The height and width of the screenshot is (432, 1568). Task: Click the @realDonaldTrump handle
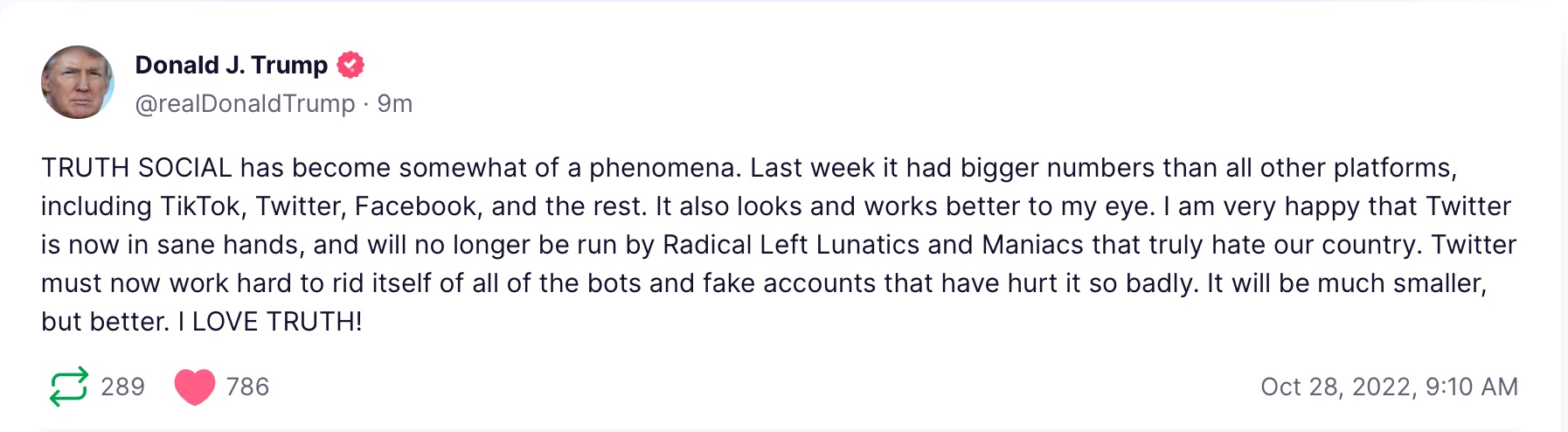click(x=245, y=103)
